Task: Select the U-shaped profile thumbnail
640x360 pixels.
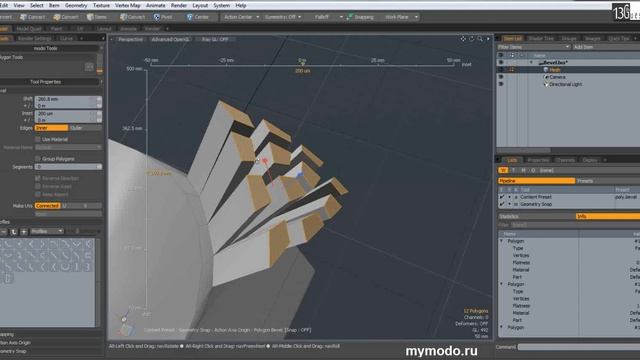Action: point(65,267)
